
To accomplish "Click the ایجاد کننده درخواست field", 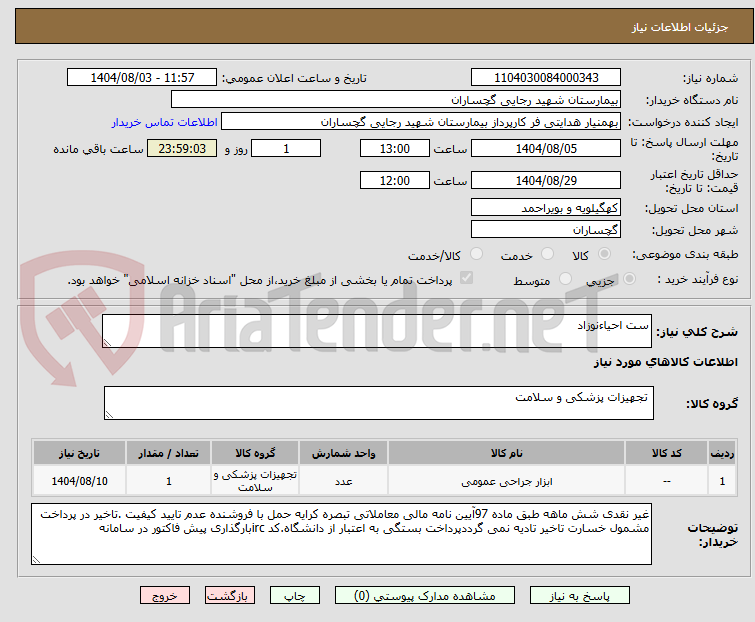I will [x=421, y=122].
